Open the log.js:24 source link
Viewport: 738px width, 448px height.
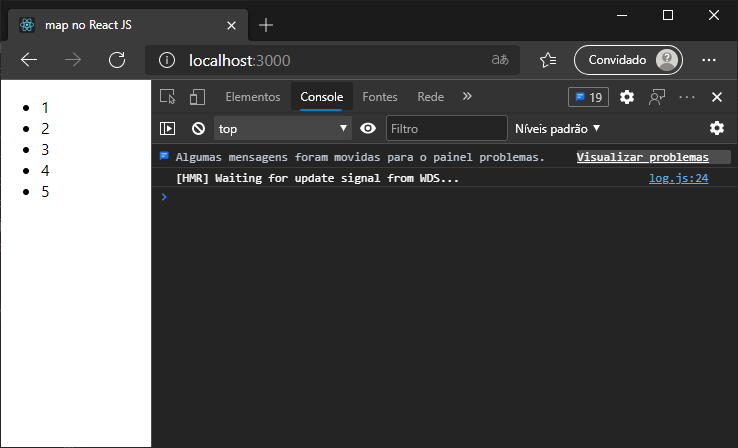678,178
